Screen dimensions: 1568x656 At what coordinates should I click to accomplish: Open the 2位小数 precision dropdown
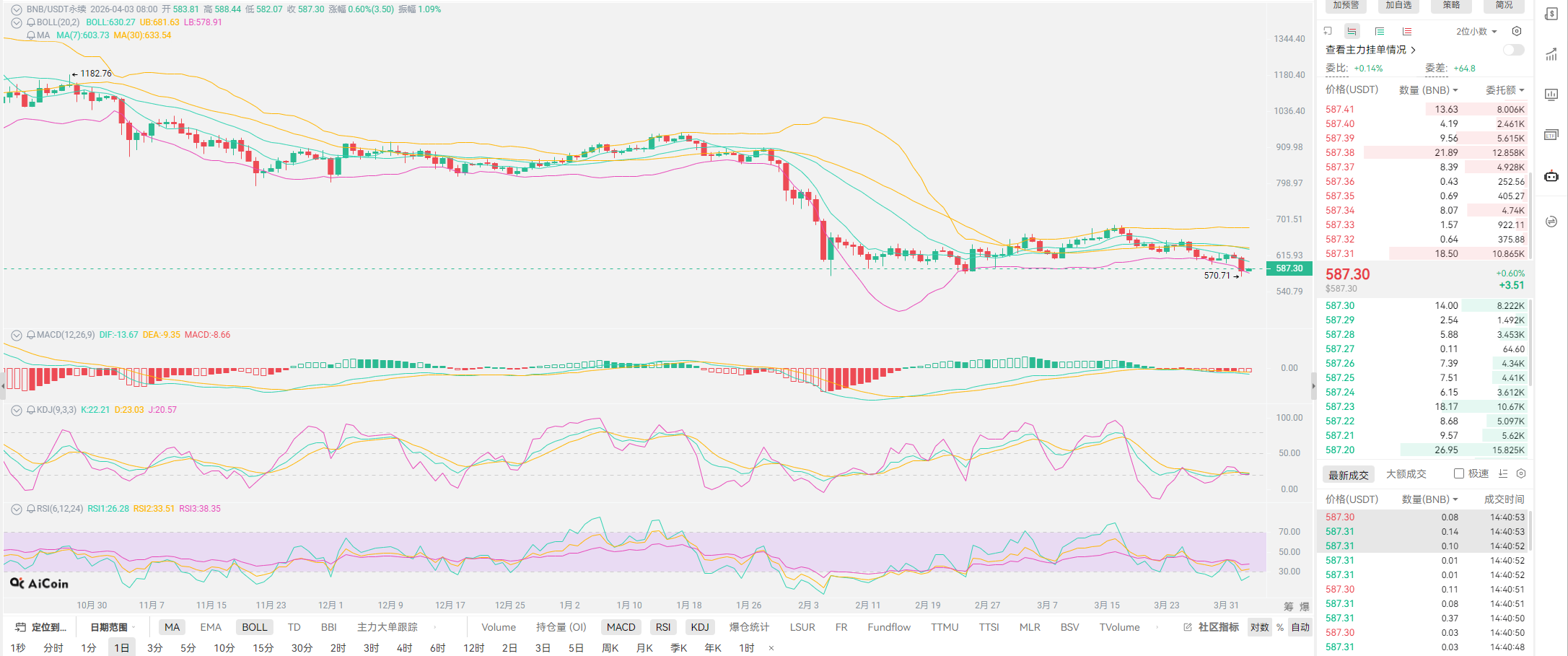click(1476, 31)
